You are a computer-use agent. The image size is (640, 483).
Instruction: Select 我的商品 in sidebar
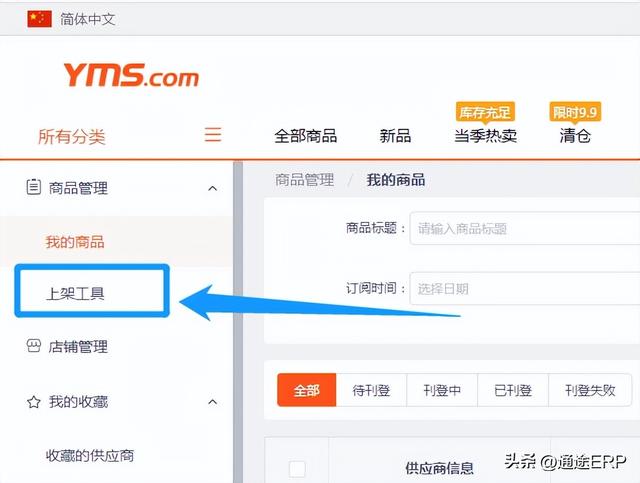(x=75, y=242)
